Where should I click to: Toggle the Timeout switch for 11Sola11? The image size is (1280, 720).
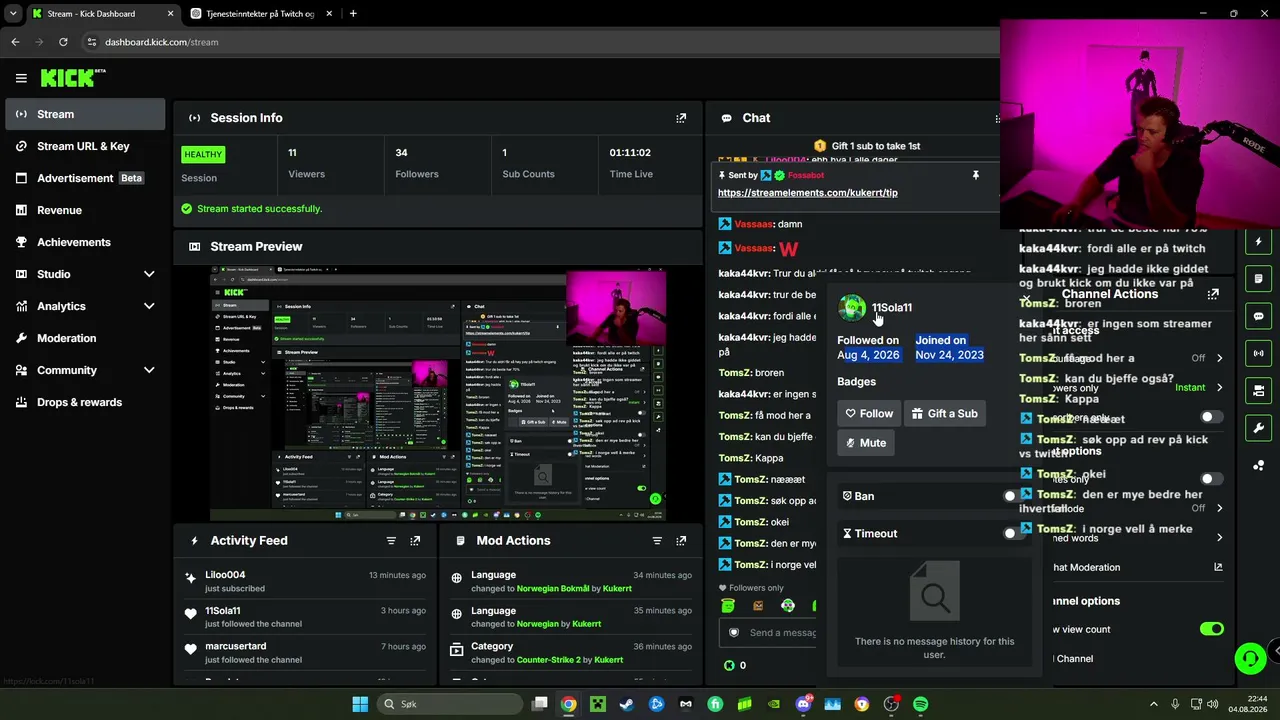tap(1015, 533)
